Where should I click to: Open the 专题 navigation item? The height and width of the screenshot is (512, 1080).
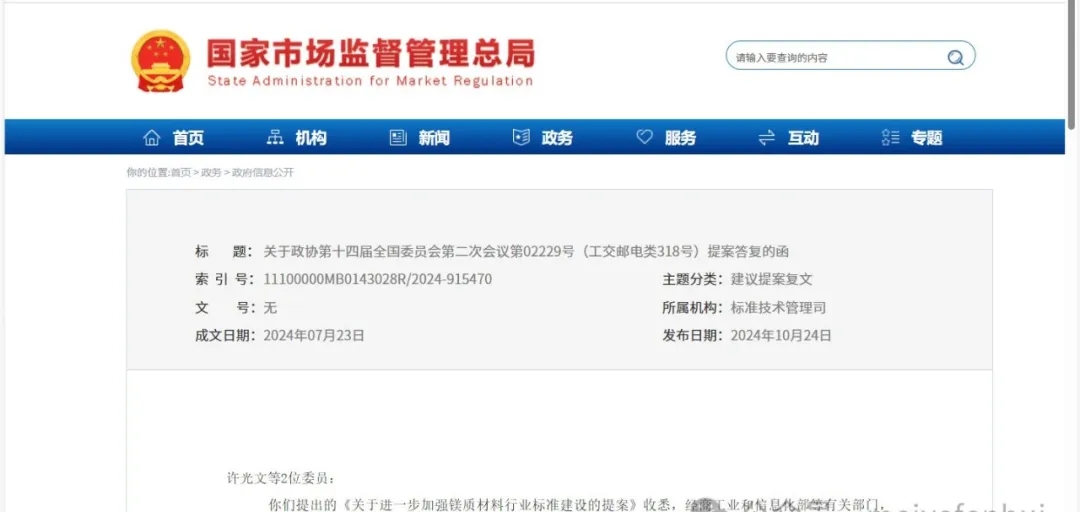tap(926, 138)
